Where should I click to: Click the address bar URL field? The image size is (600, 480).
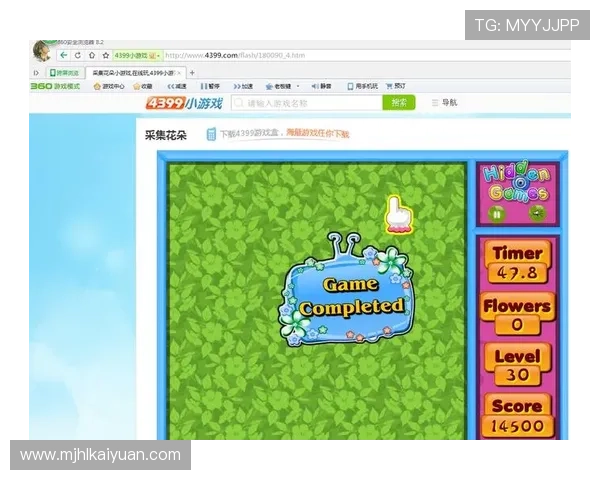point(365,56)
